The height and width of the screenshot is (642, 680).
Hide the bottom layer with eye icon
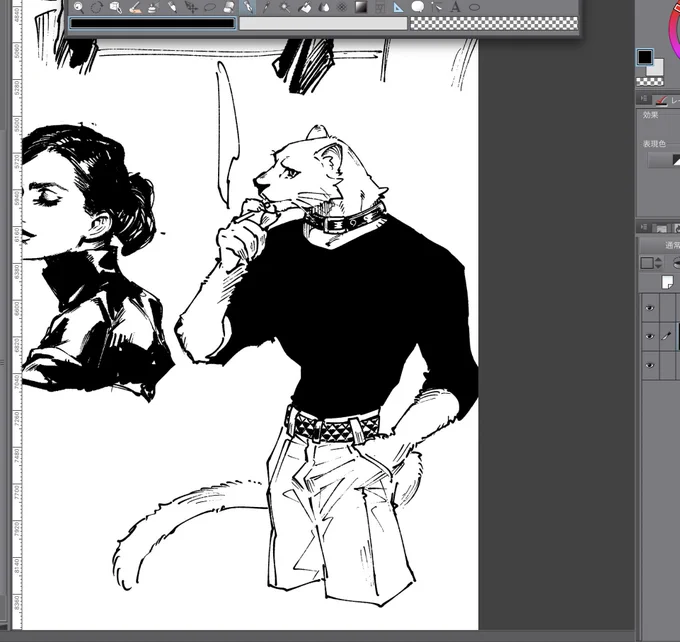tap(649, 365)
